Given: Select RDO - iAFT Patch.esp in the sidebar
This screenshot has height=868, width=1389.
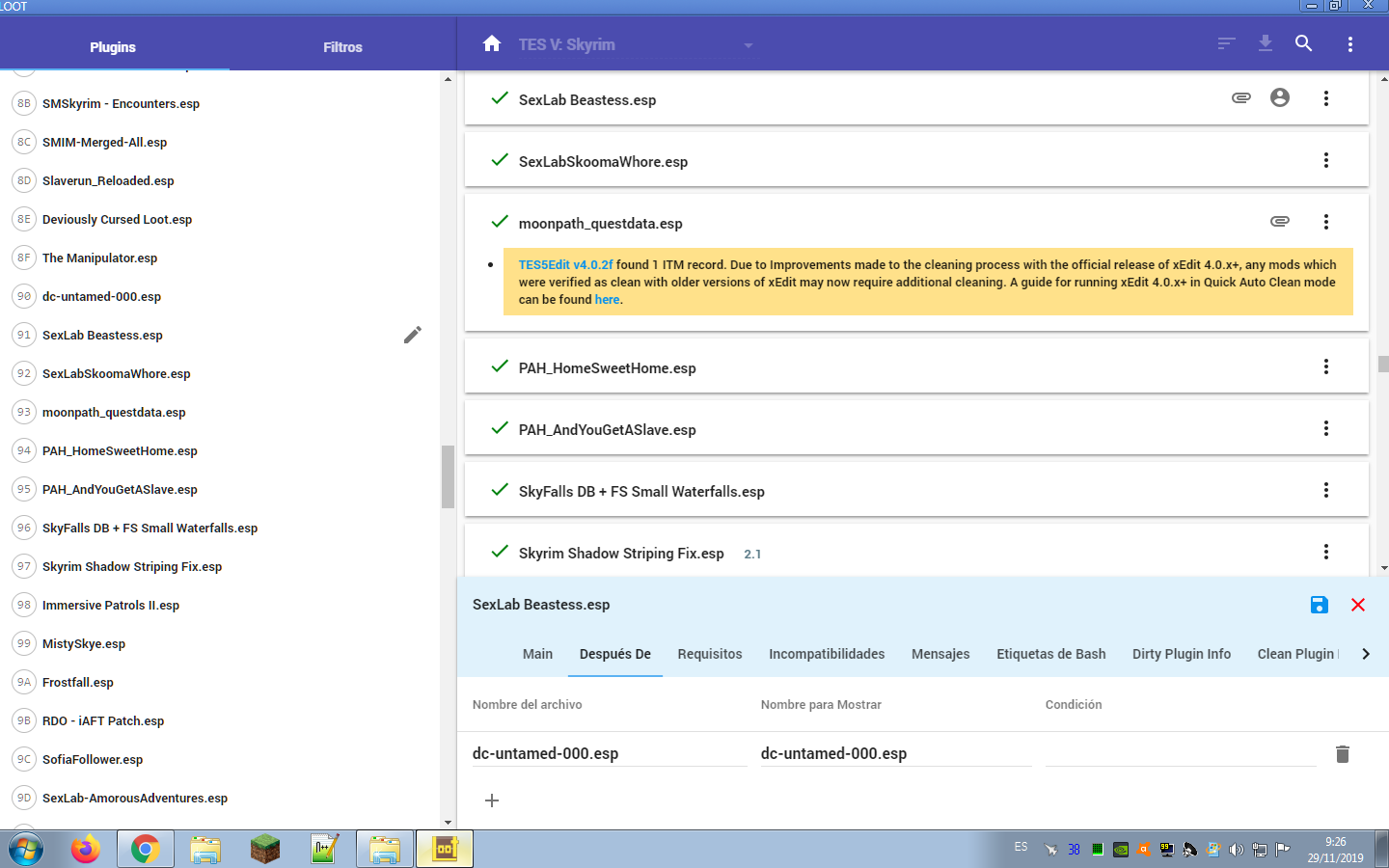Looking at the screenshot, I should point(103,720).
